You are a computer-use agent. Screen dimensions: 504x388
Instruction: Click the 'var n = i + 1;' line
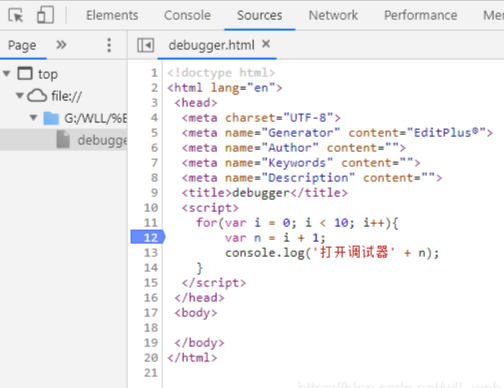[x=275, y=238]
